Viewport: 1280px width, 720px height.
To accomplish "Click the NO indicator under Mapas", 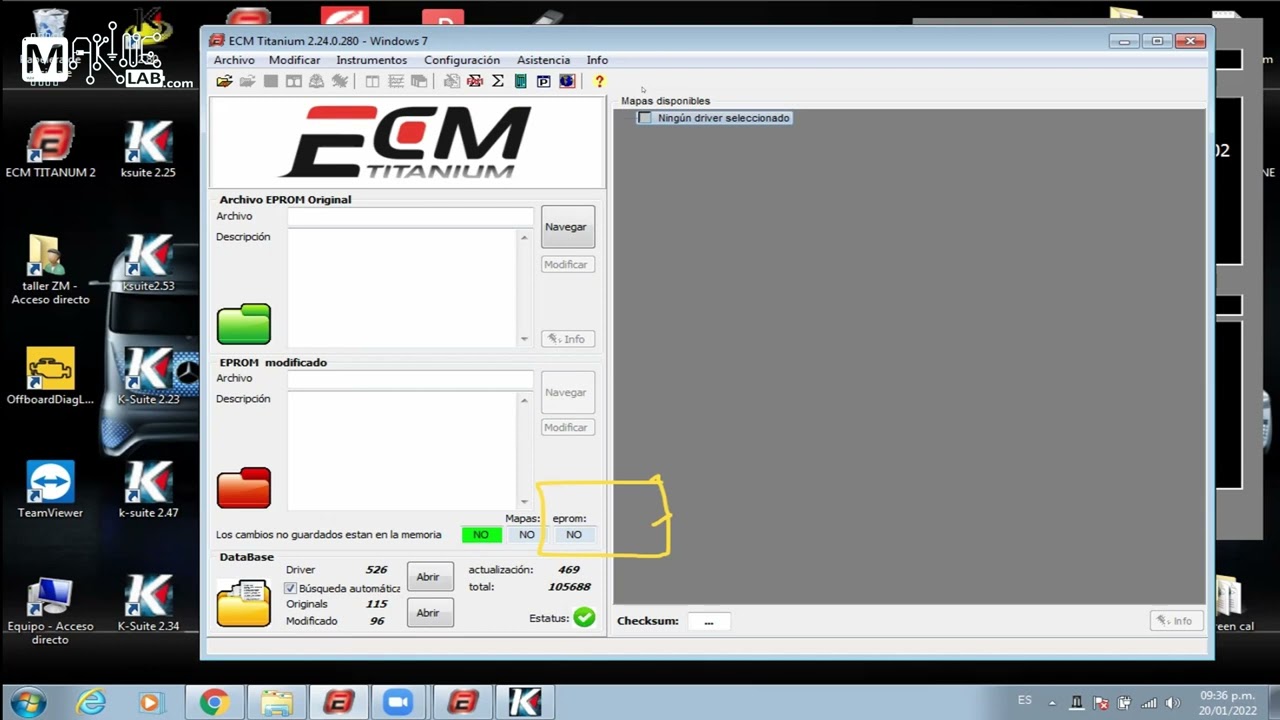I will point(527,535).
